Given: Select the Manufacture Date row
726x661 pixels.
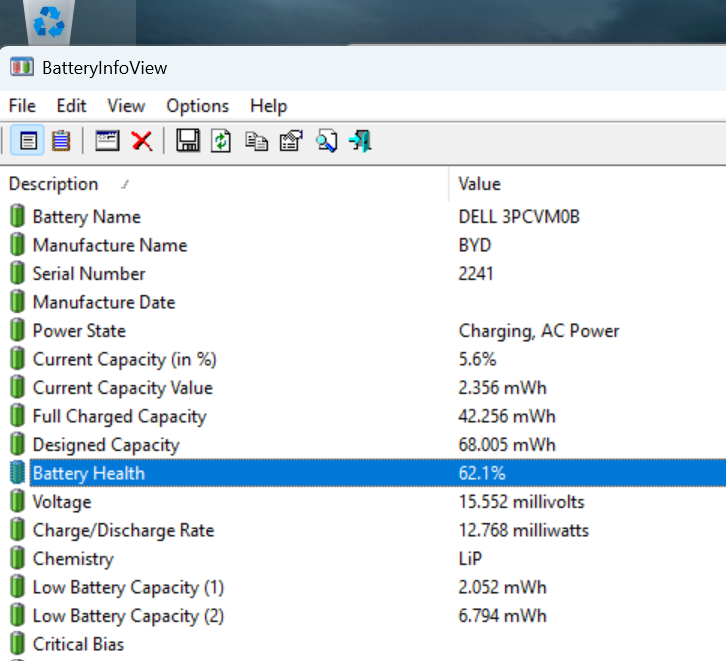Looking at the screenshot, I should [x=363, y=302].
